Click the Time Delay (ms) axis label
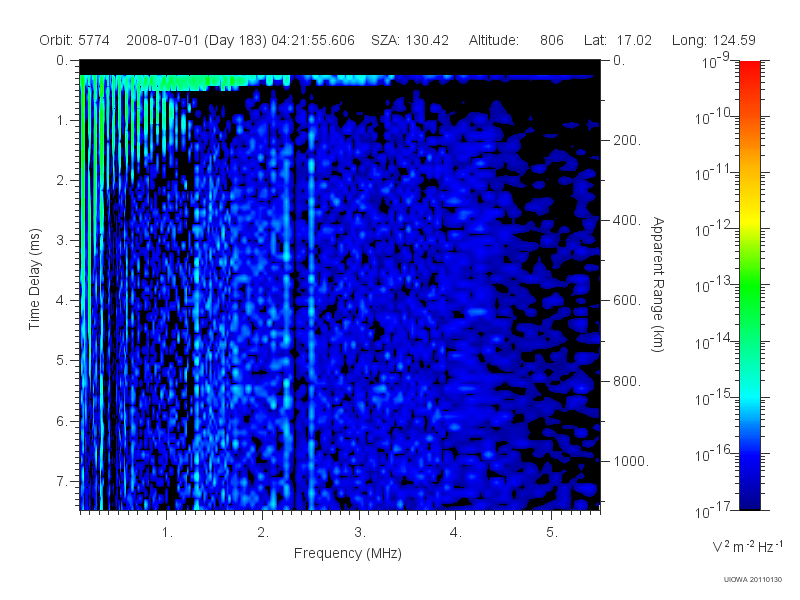The width and height of the screenshot is (800, 600). tap(34, 280)
